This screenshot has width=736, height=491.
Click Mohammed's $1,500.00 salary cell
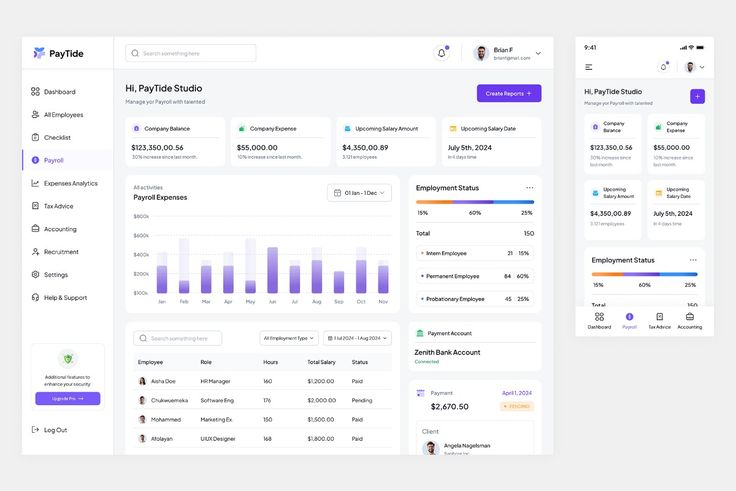tap(321, 420)
